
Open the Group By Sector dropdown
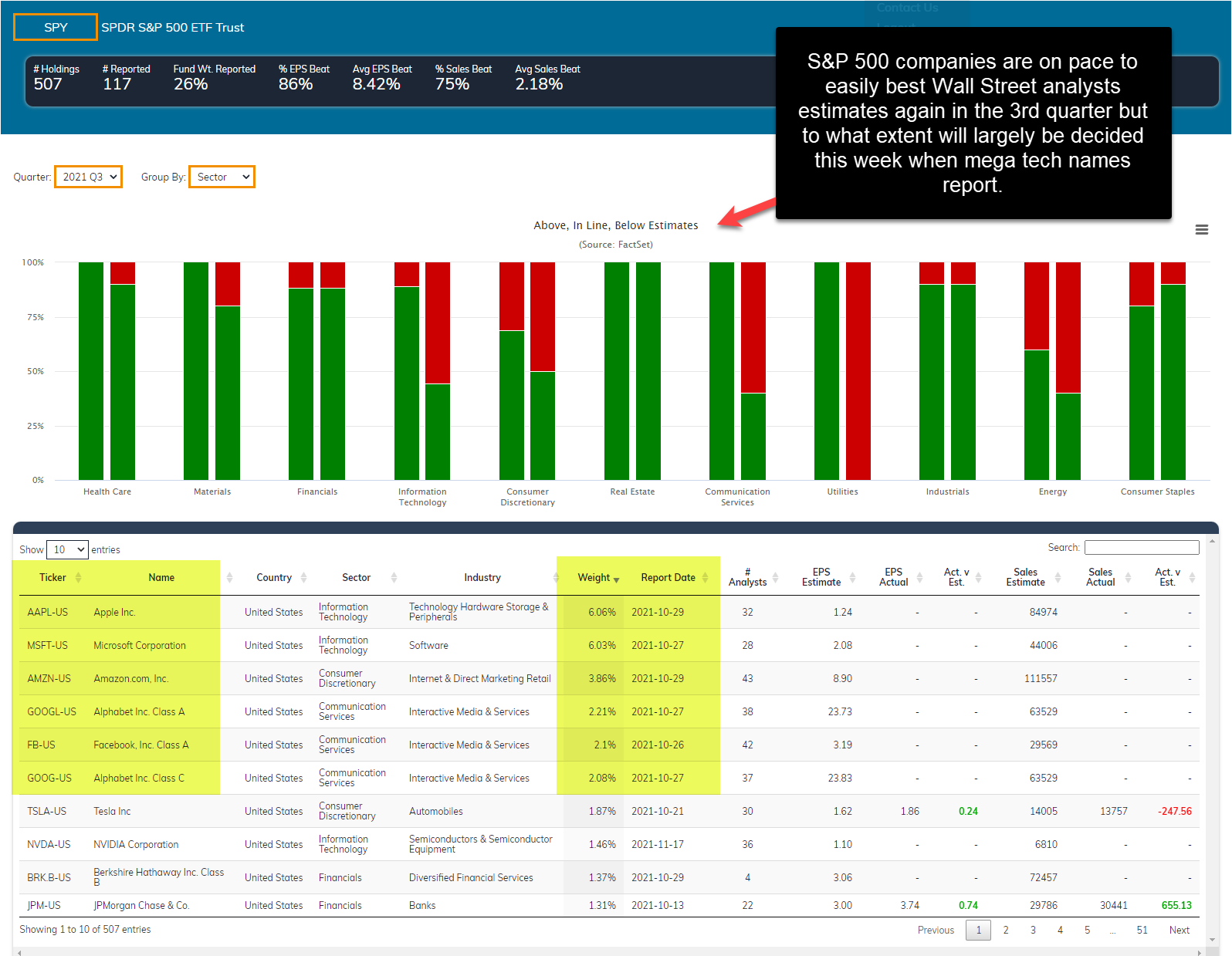222,177
